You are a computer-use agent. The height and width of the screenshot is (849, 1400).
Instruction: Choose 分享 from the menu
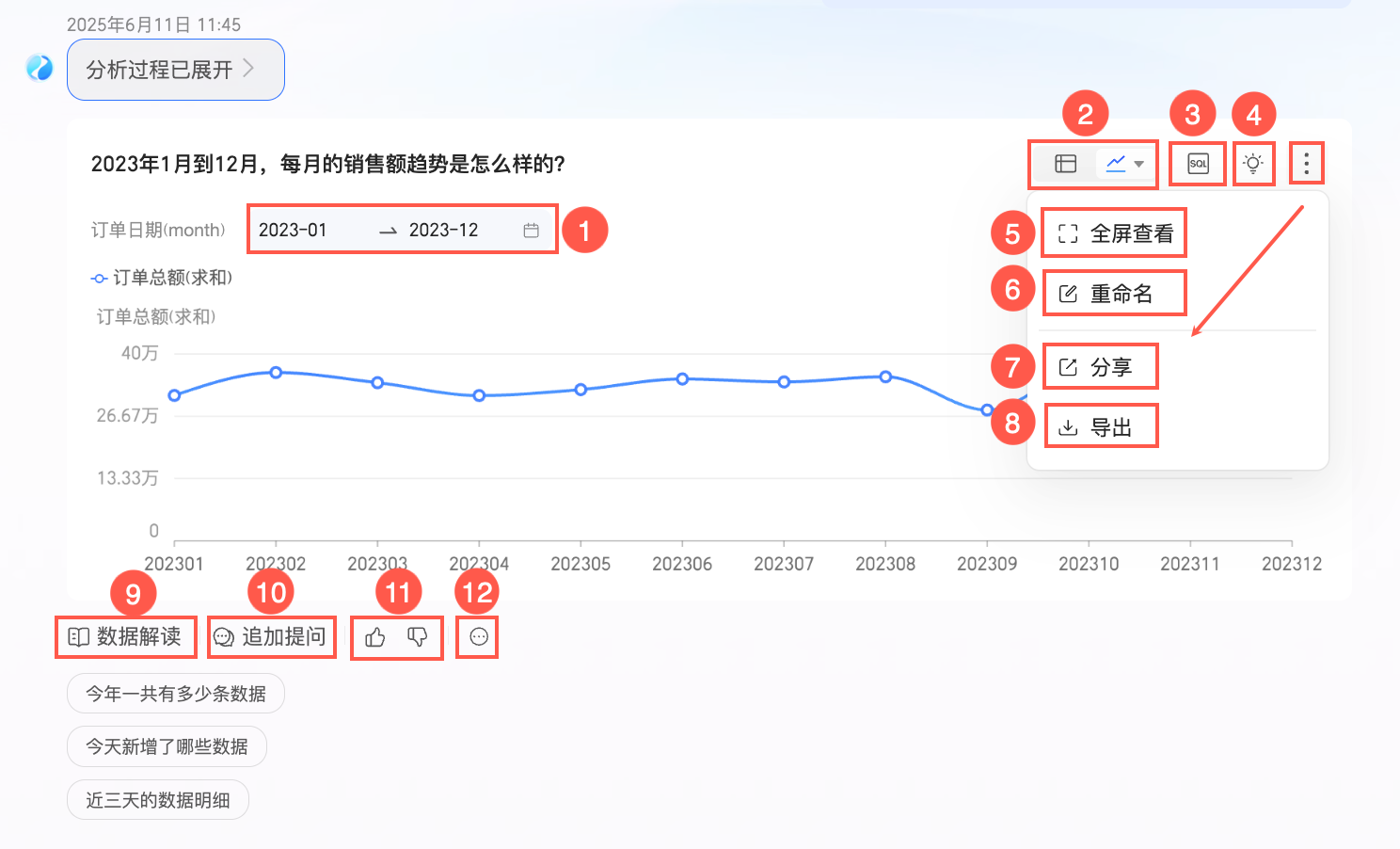point(1095,367)
